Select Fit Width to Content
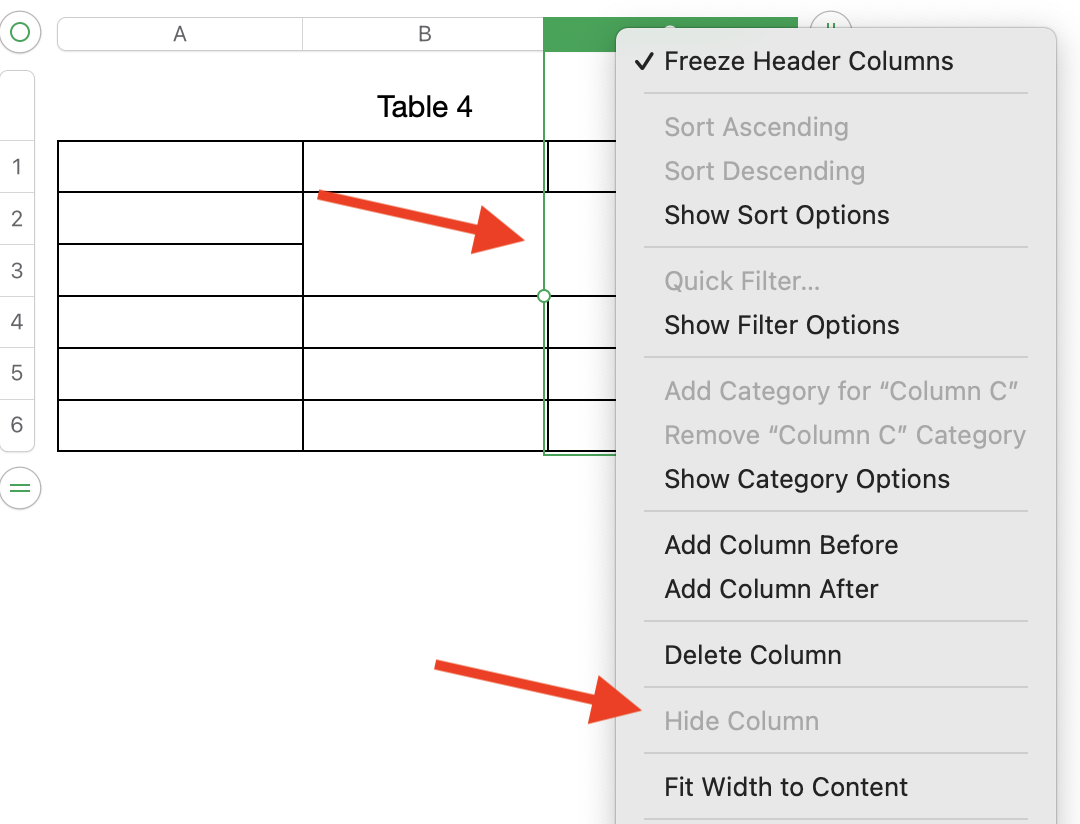The width and height of the screenshot is (1080, 824). pos(785,787)
